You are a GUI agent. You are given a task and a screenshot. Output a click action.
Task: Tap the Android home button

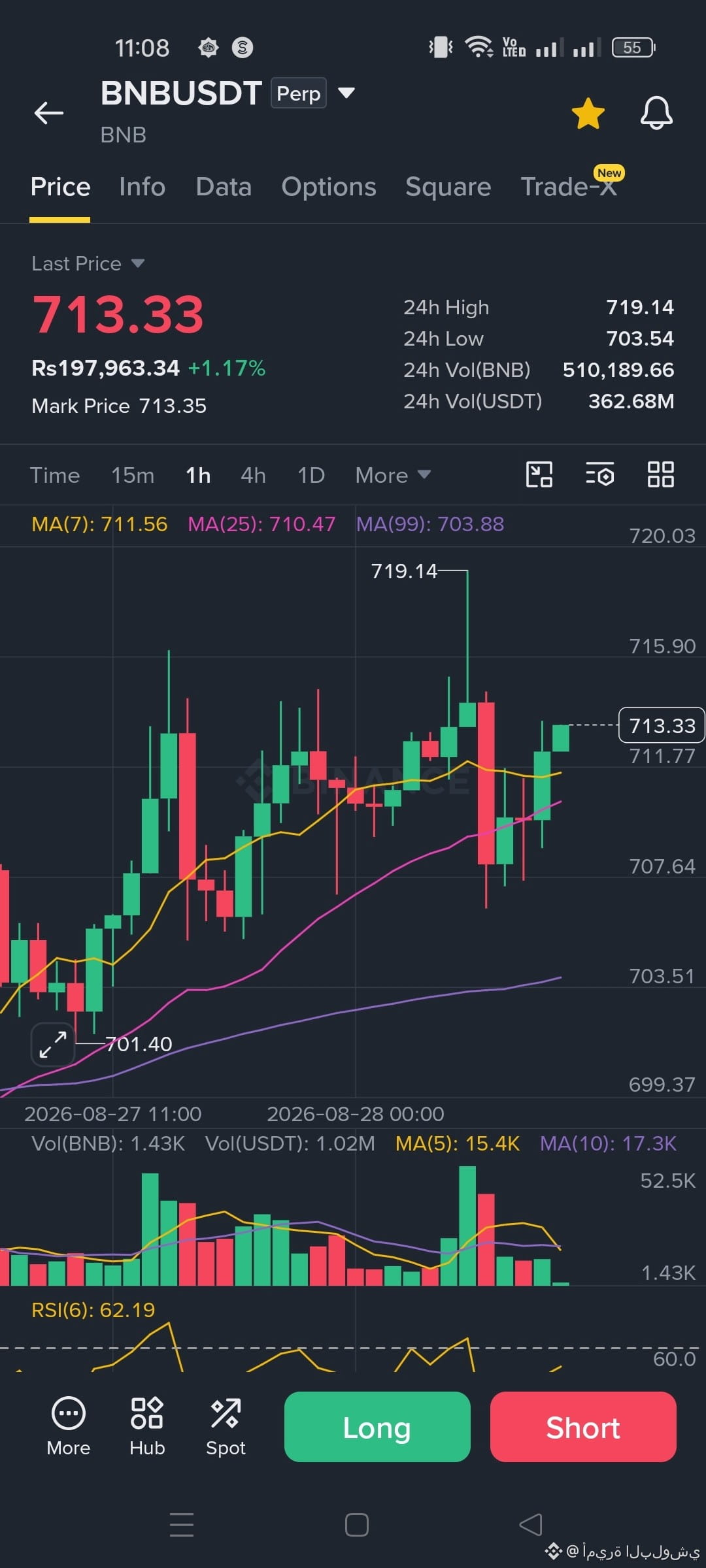[357, 1525]
